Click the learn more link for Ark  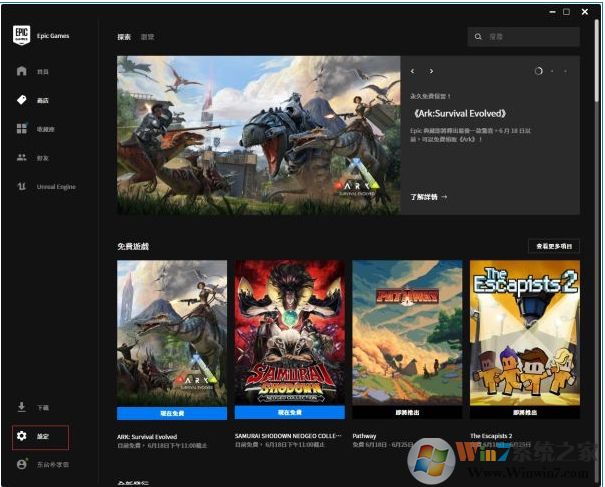(x=429, y=197)
